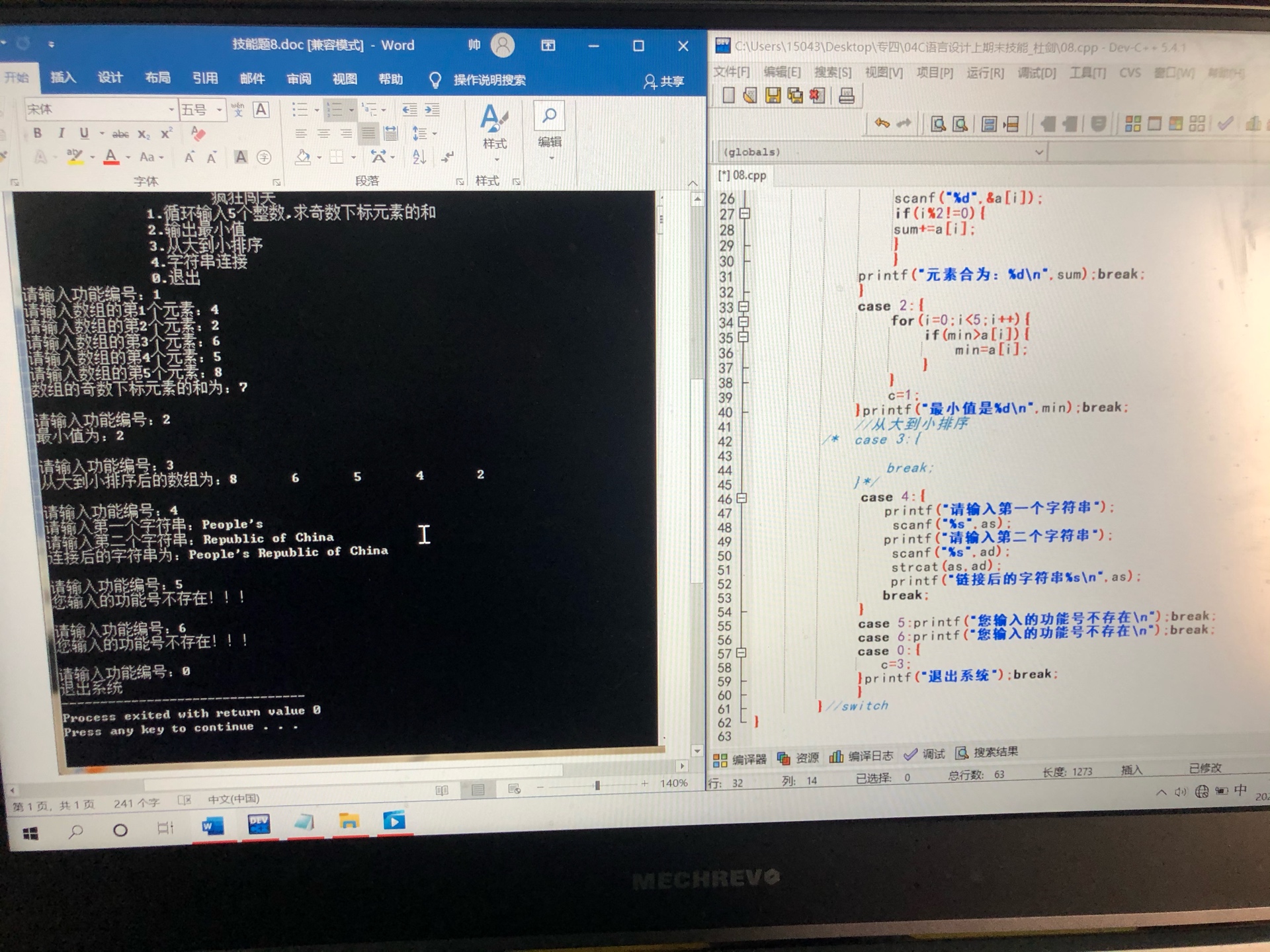This screenshot has width=1270, height=952.
Task: Click the Dev-C++ icon in Windows taskbar
Action: 259,824
